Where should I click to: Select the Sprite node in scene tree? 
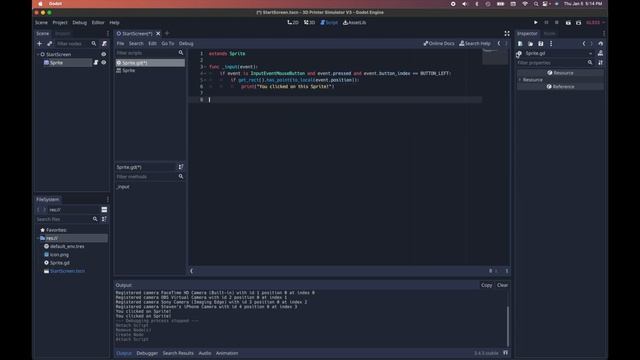tap(56, 62)
